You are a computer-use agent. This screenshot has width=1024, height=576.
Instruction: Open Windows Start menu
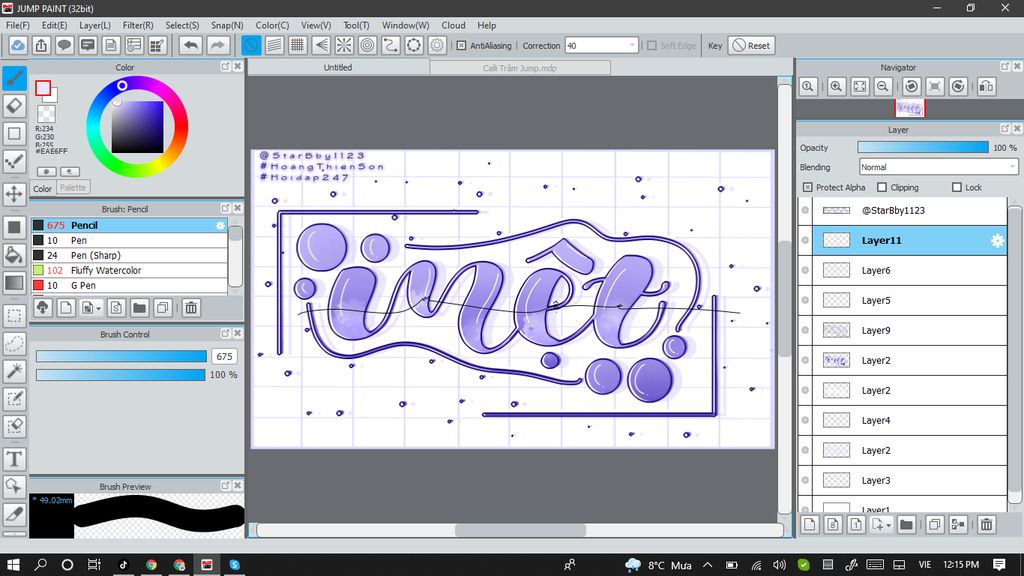point(12,564)
